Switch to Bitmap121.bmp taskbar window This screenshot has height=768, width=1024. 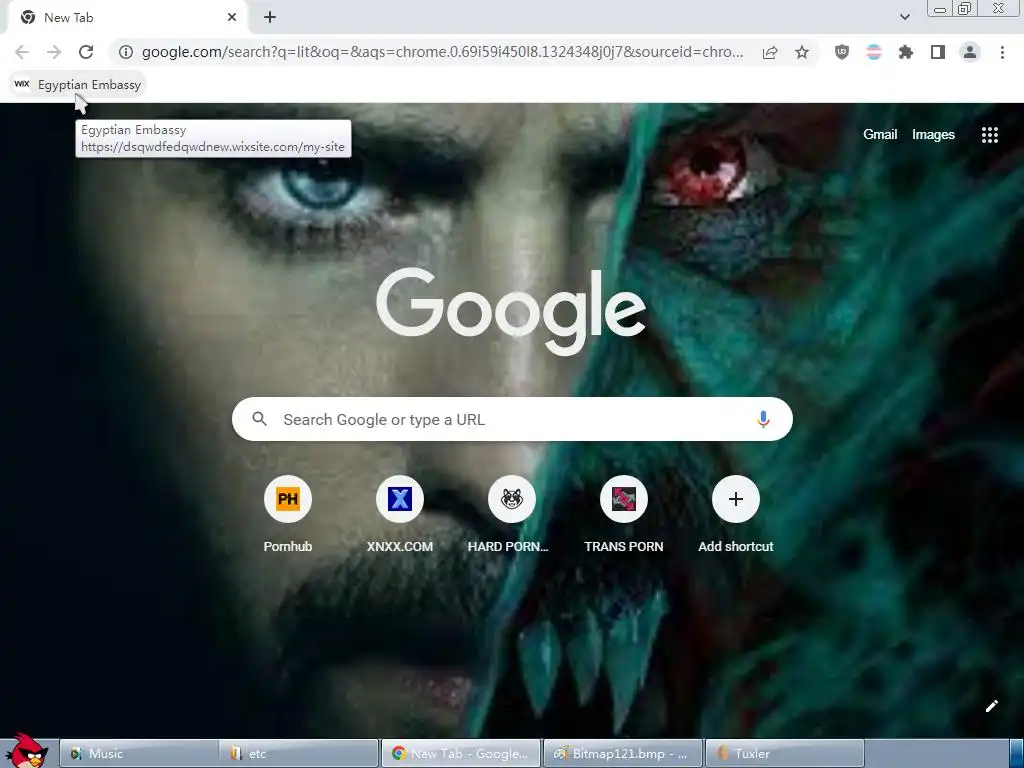coord(622,754)
